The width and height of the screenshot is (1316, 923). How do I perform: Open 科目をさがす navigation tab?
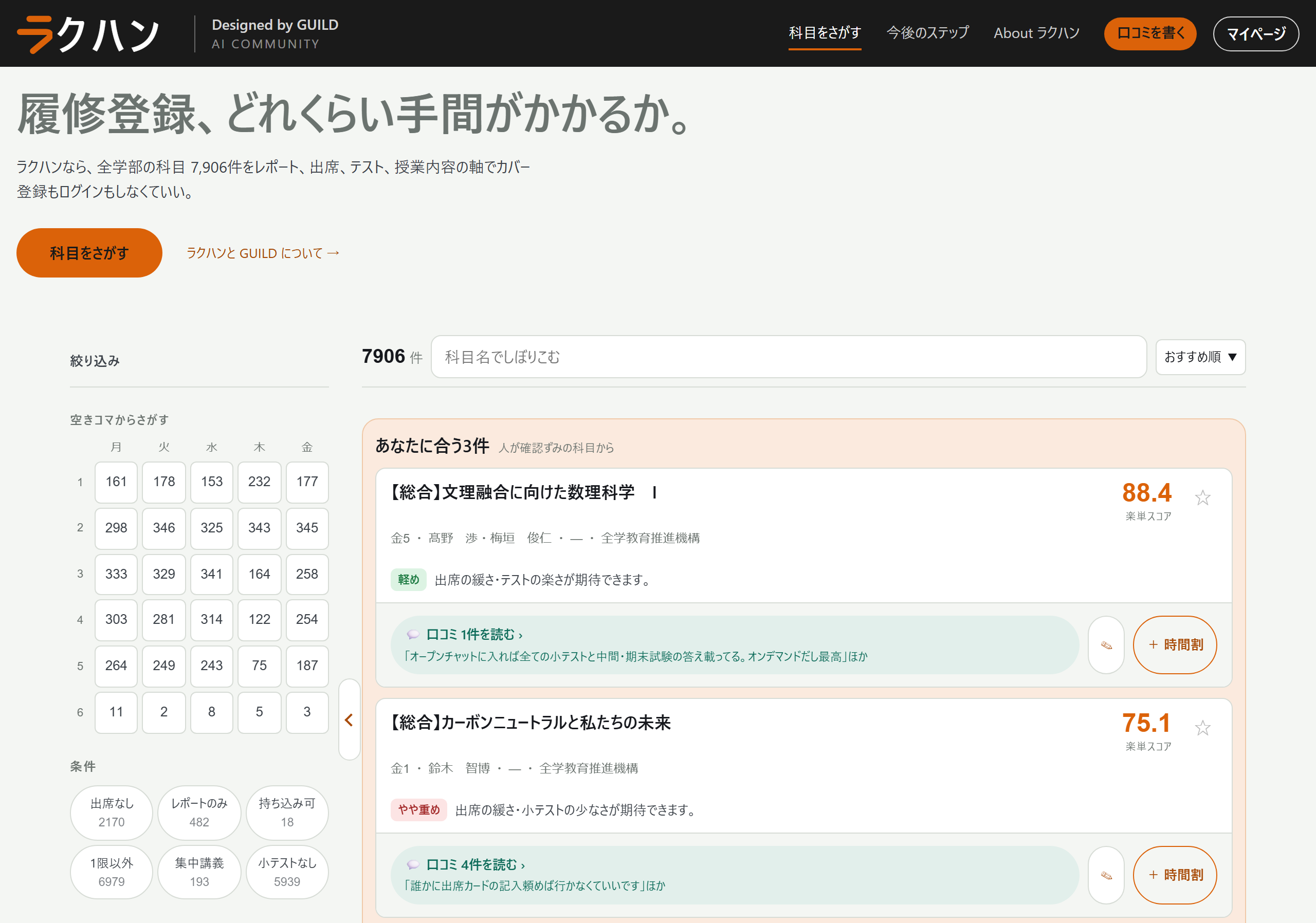pos(824,33)
